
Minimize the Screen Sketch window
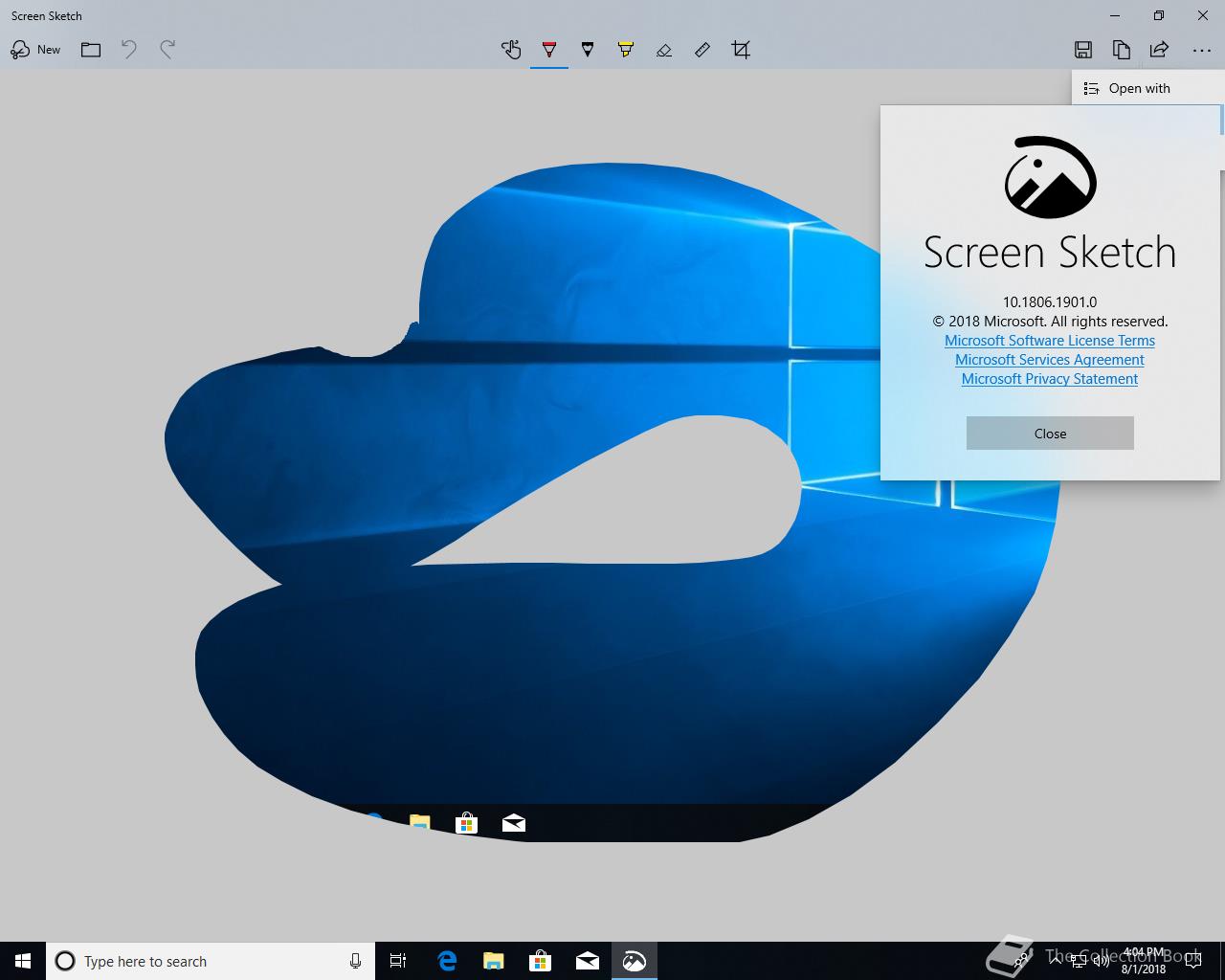point(1115,15)
